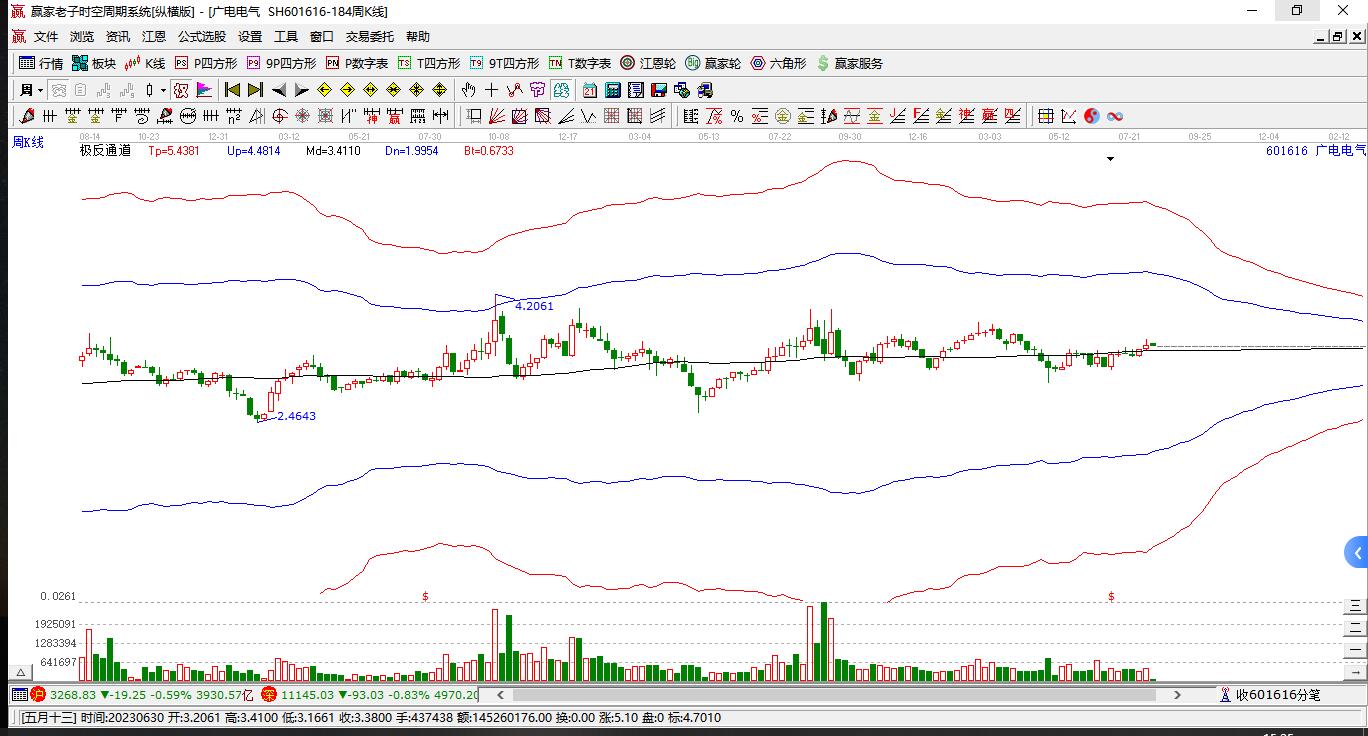Viewport: 1368px width, 736px height.
Task: Click the calculator icon in toolbar
Action: click(613, 90)
